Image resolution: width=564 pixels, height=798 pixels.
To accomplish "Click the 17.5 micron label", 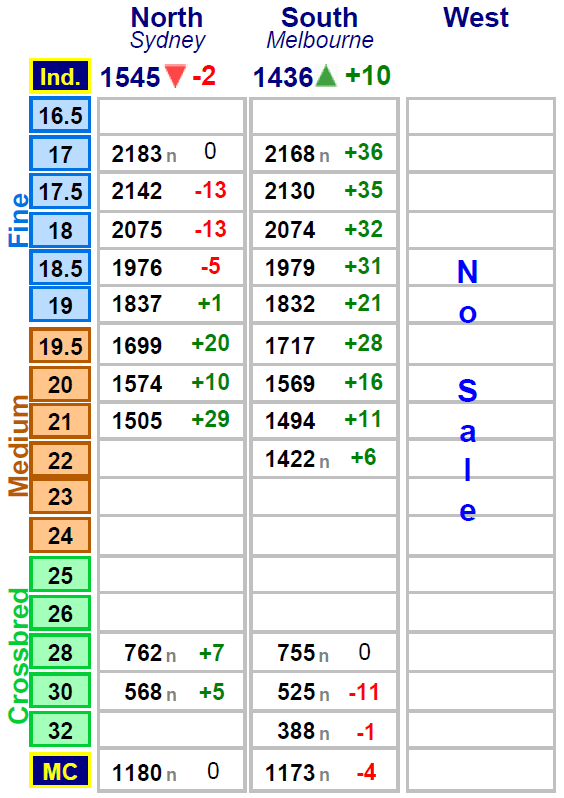I will pyautogui.click(x=60, y=191).
